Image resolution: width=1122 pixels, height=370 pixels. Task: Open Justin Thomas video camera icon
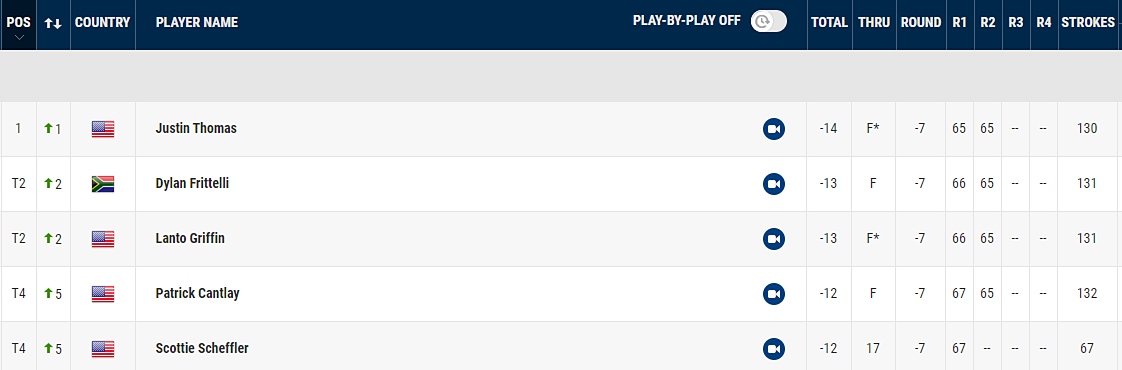[x=774, y=130]
